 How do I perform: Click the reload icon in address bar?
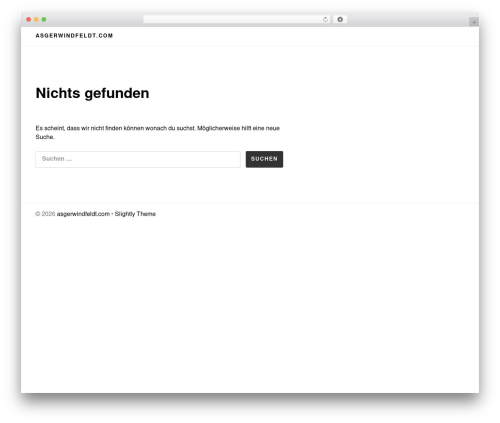(x=325, y=19)
